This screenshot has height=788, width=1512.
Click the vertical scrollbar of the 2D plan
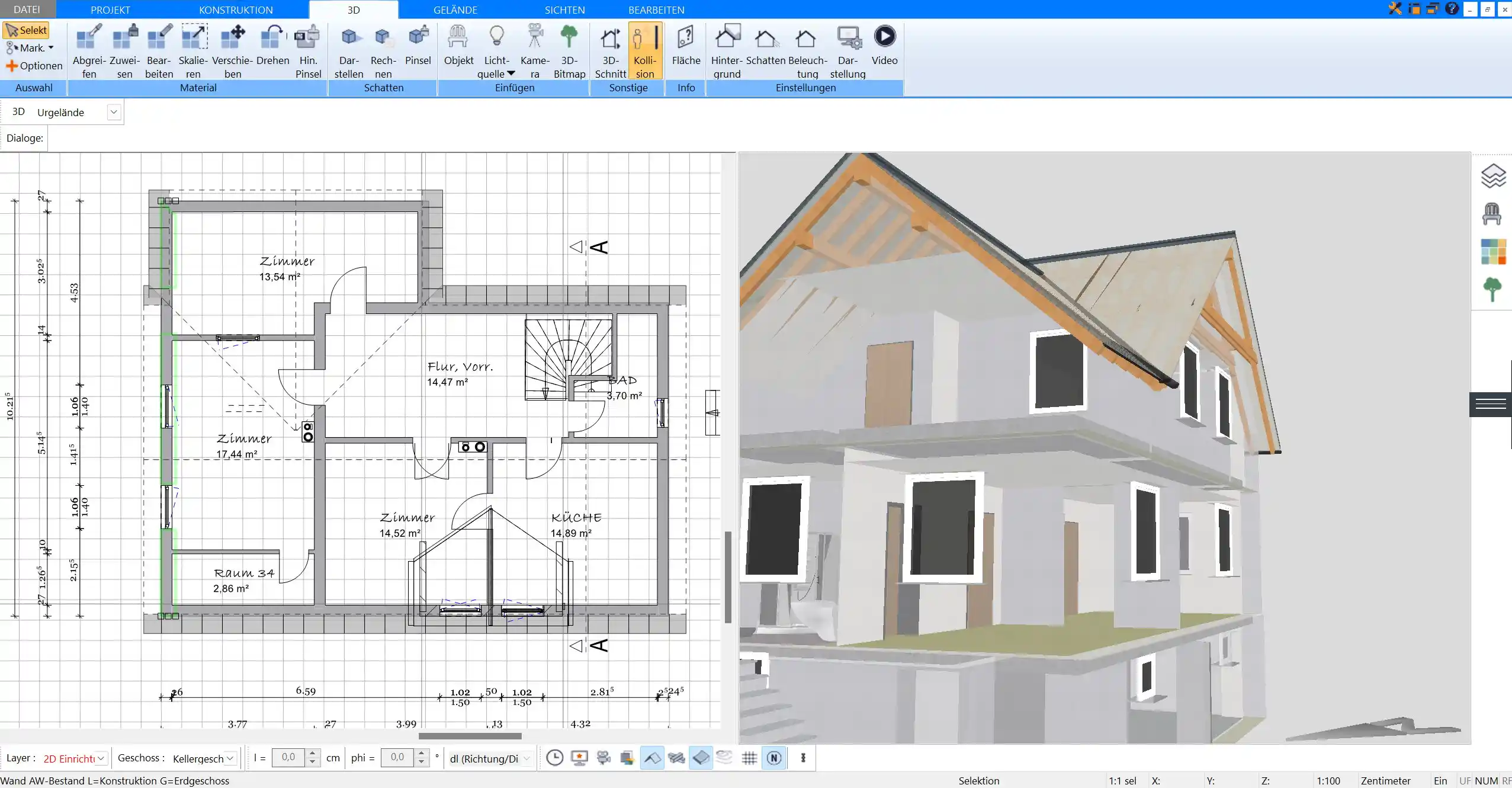[728, 576]
